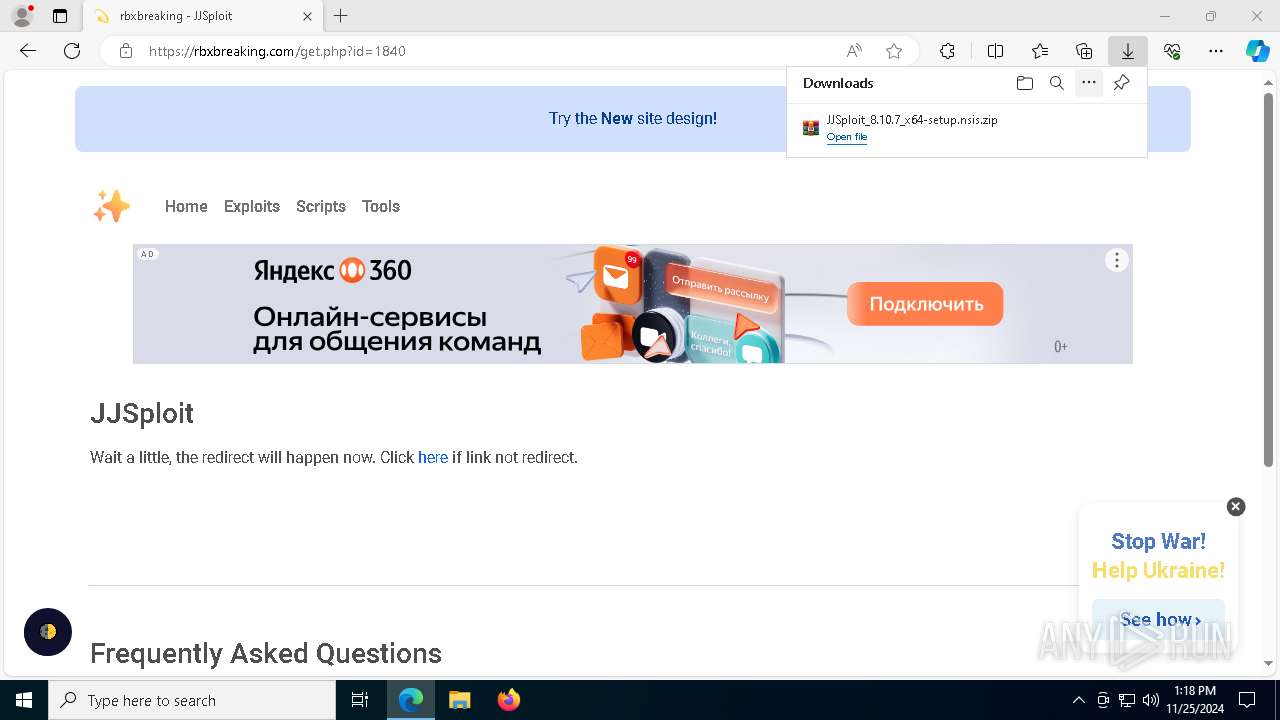Open Task View in taskbar

360,700
